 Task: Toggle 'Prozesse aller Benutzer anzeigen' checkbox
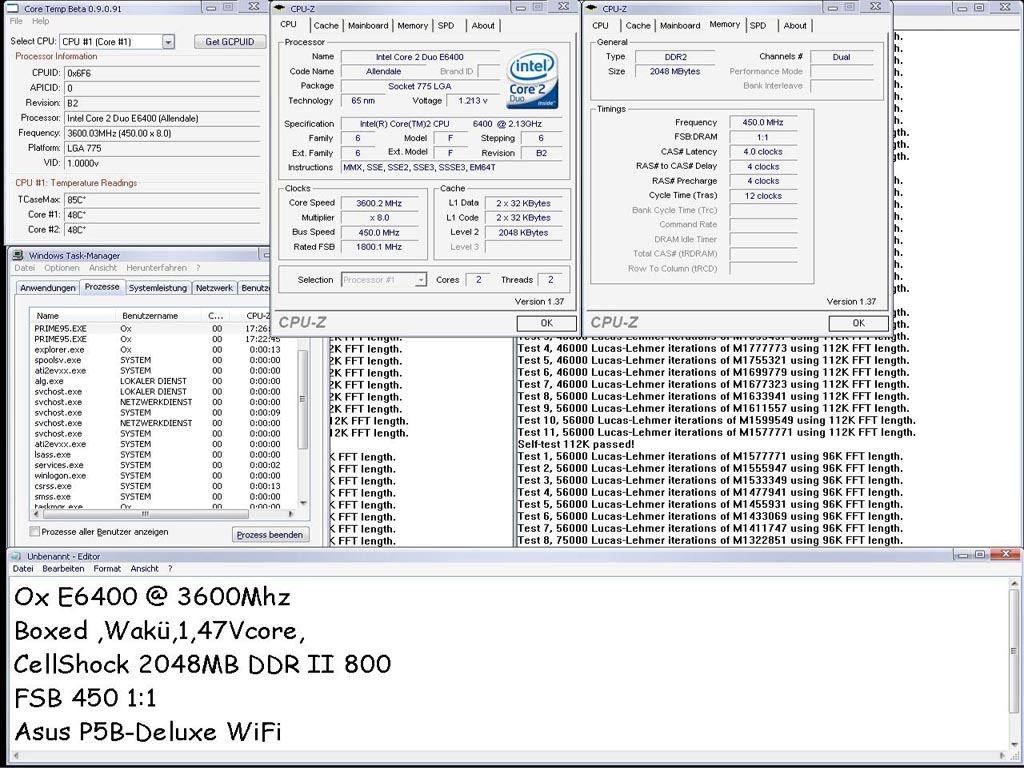(x=35, y=532)
